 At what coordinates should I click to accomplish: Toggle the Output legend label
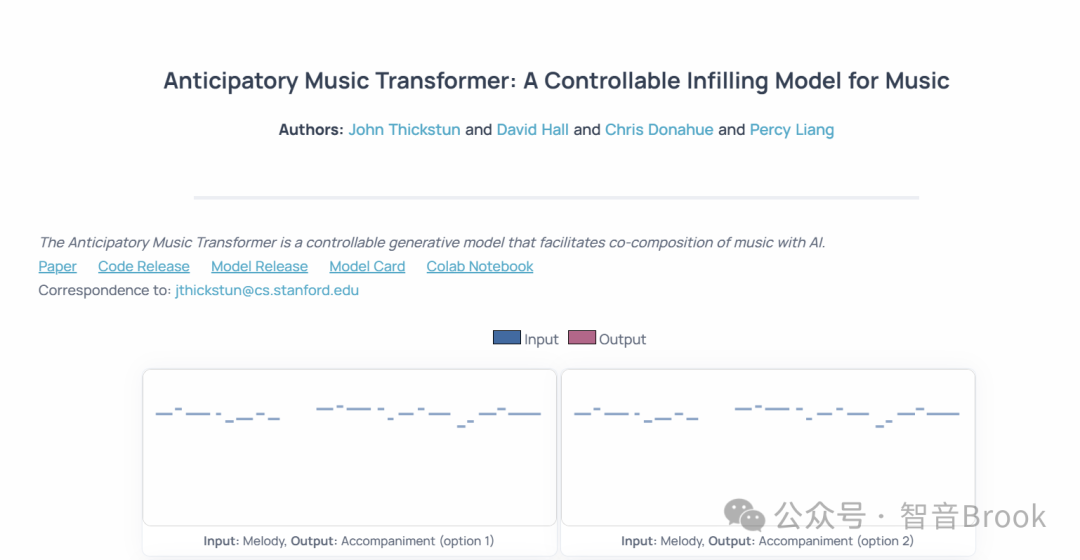coord(622,339)
